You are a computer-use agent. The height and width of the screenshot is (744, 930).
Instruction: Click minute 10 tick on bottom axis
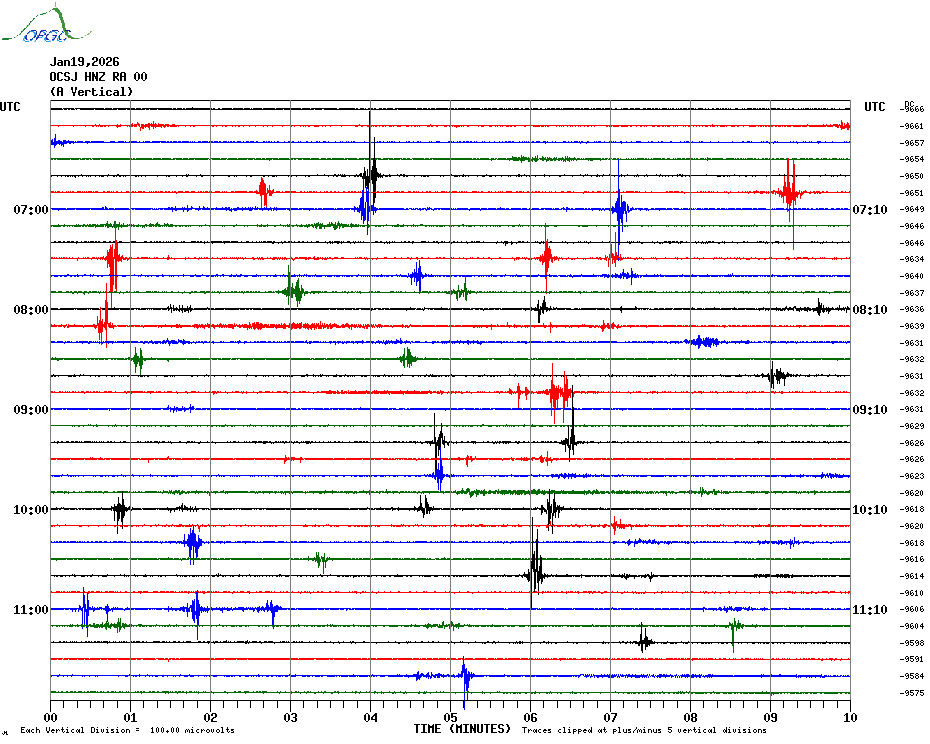(x=849, y=717)
